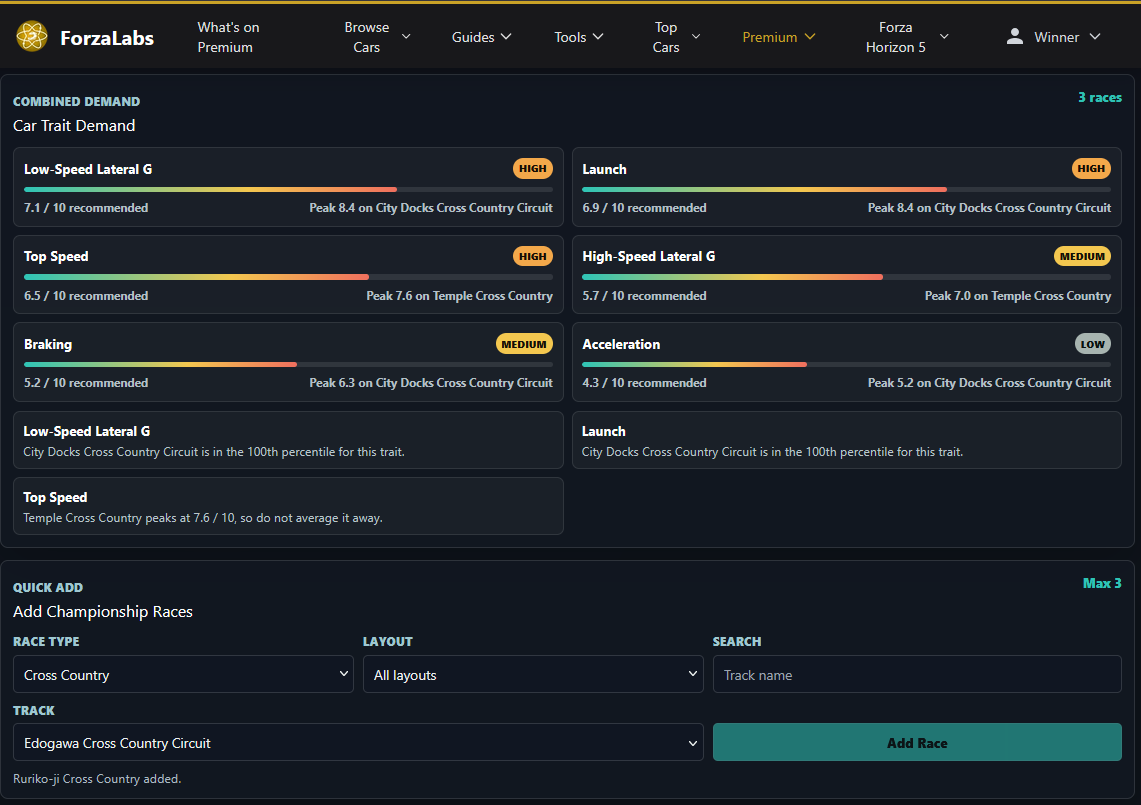
Task: Select the Race Type Cross Country dropdown
Action: 183,675
